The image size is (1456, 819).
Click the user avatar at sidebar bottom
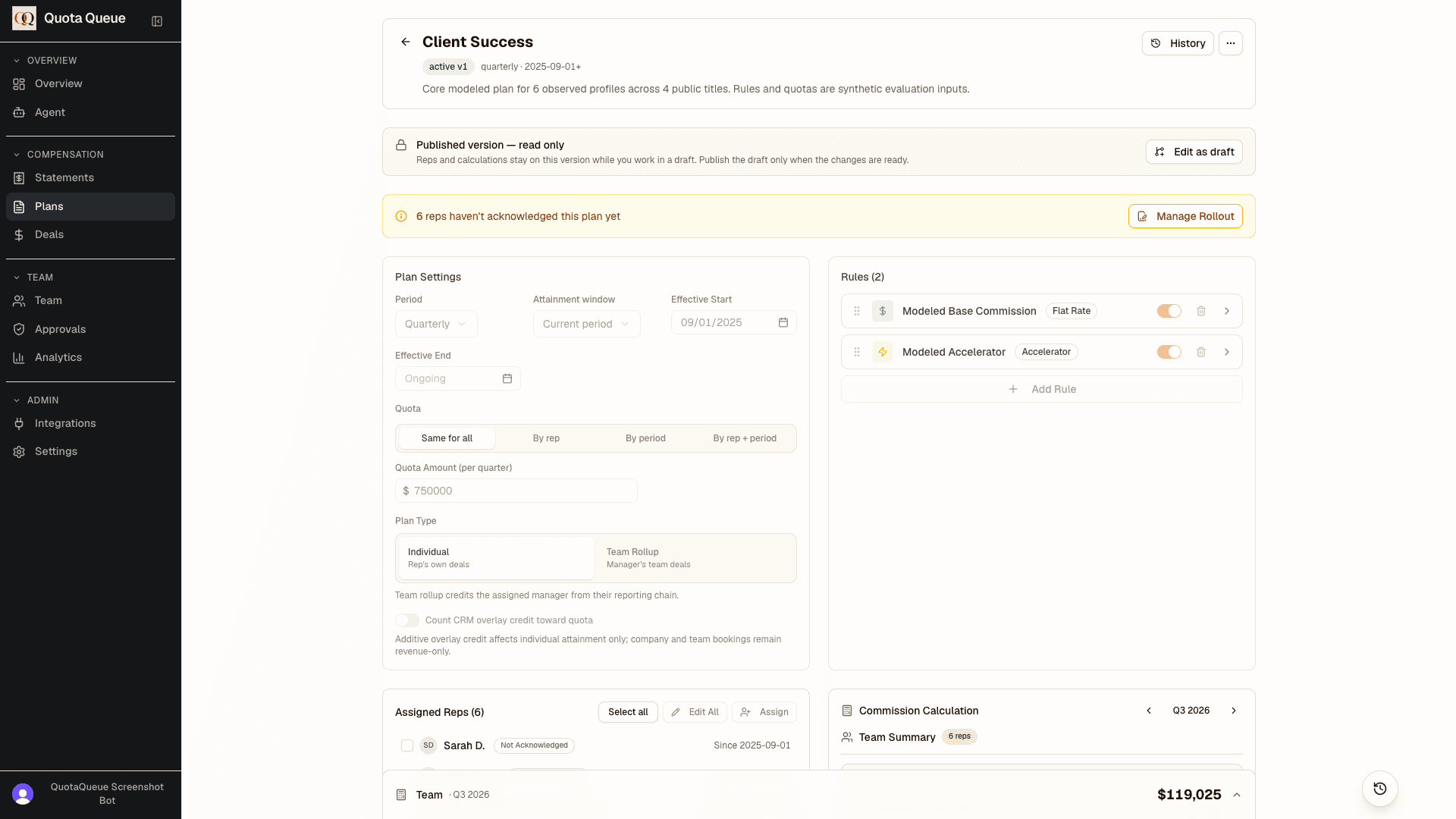click(23, 794)
